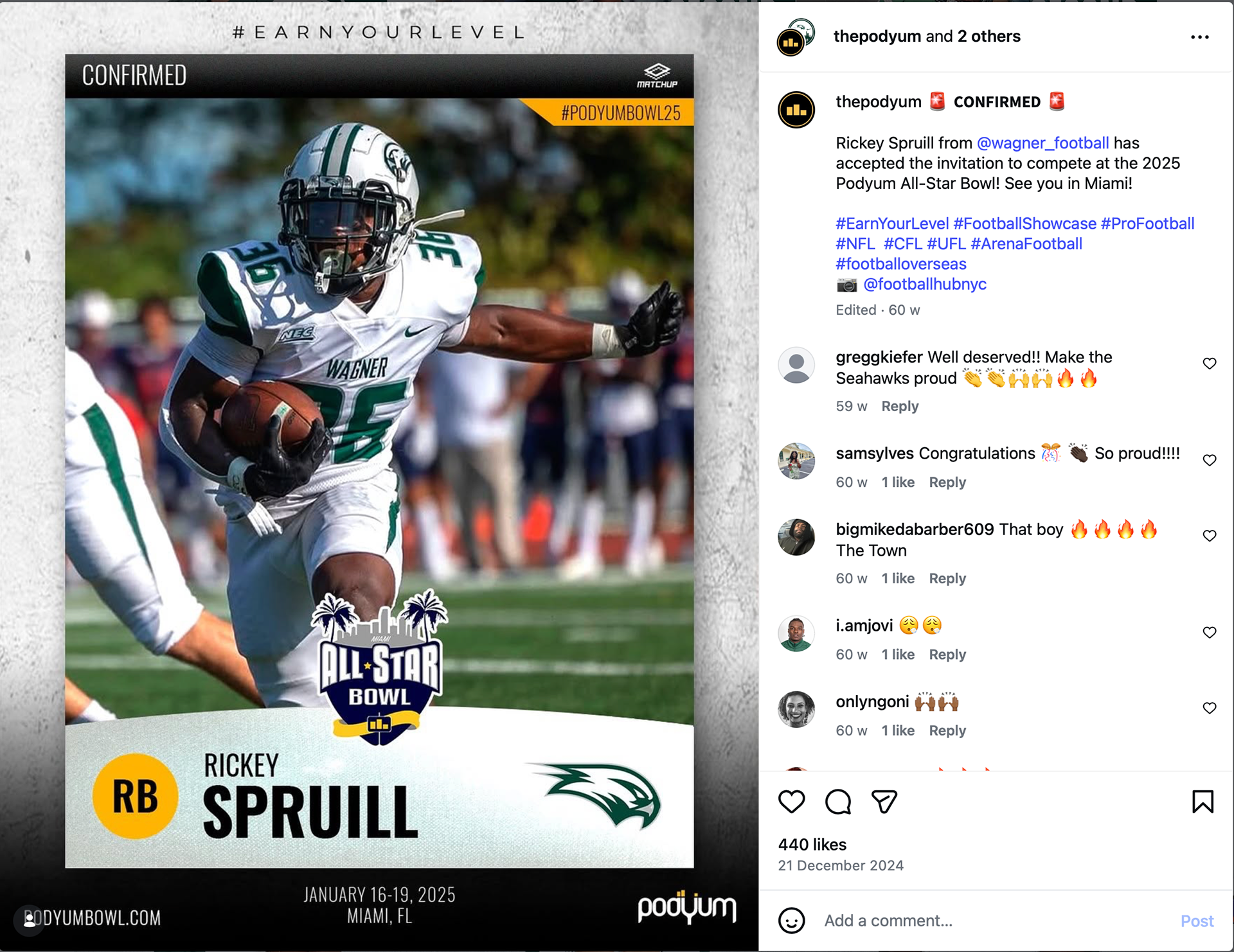Open the comment bubble icon

pos(838,802)
